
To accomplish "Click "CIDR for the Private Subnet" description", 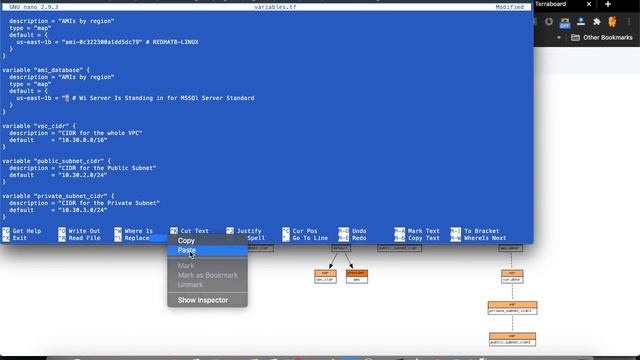I will click(x=109, y=203).
